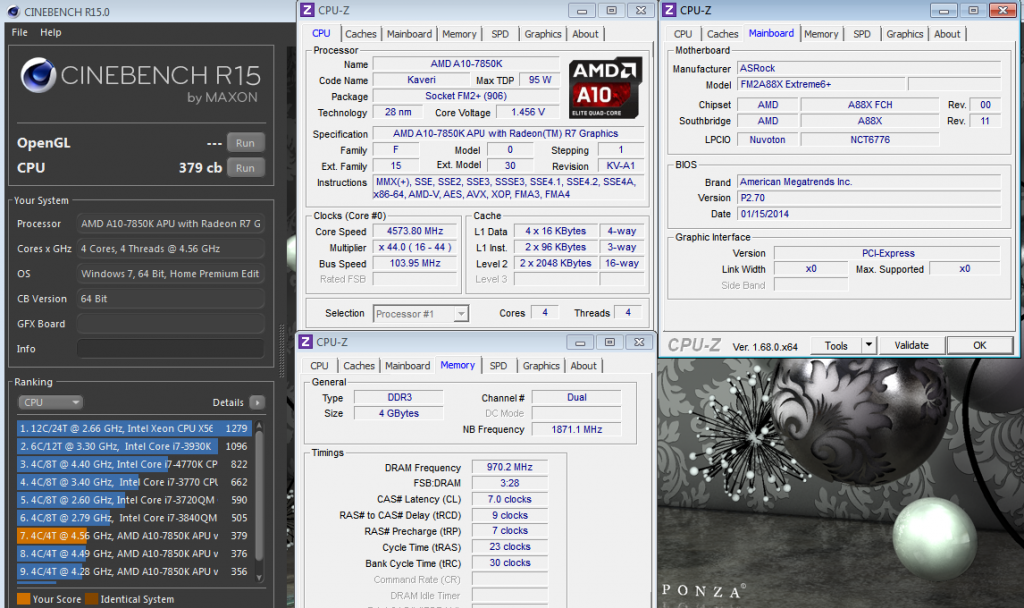This screenshot has height=608, width=1024.
Task: Open the Help menu in Cinebench
Action: (x=51, y=32)
